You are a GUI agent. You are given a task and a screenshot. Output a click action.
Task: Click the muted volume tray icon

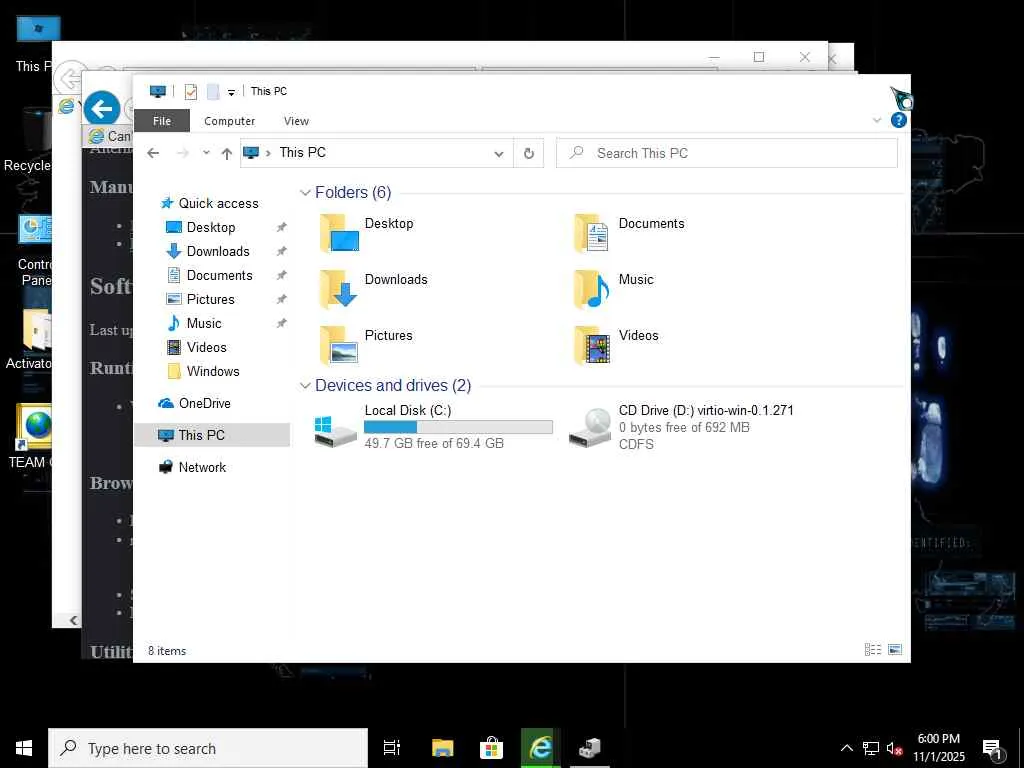[894, 748]
